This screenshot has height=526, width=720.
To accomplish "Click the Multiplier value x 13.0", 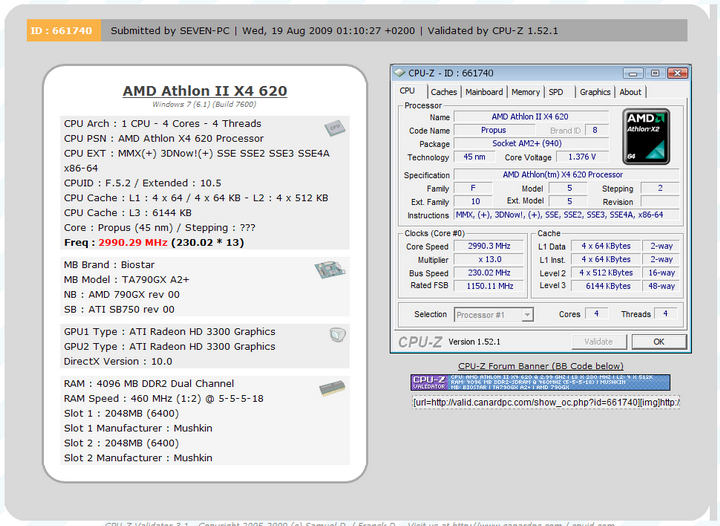I will tap(489, 260).
